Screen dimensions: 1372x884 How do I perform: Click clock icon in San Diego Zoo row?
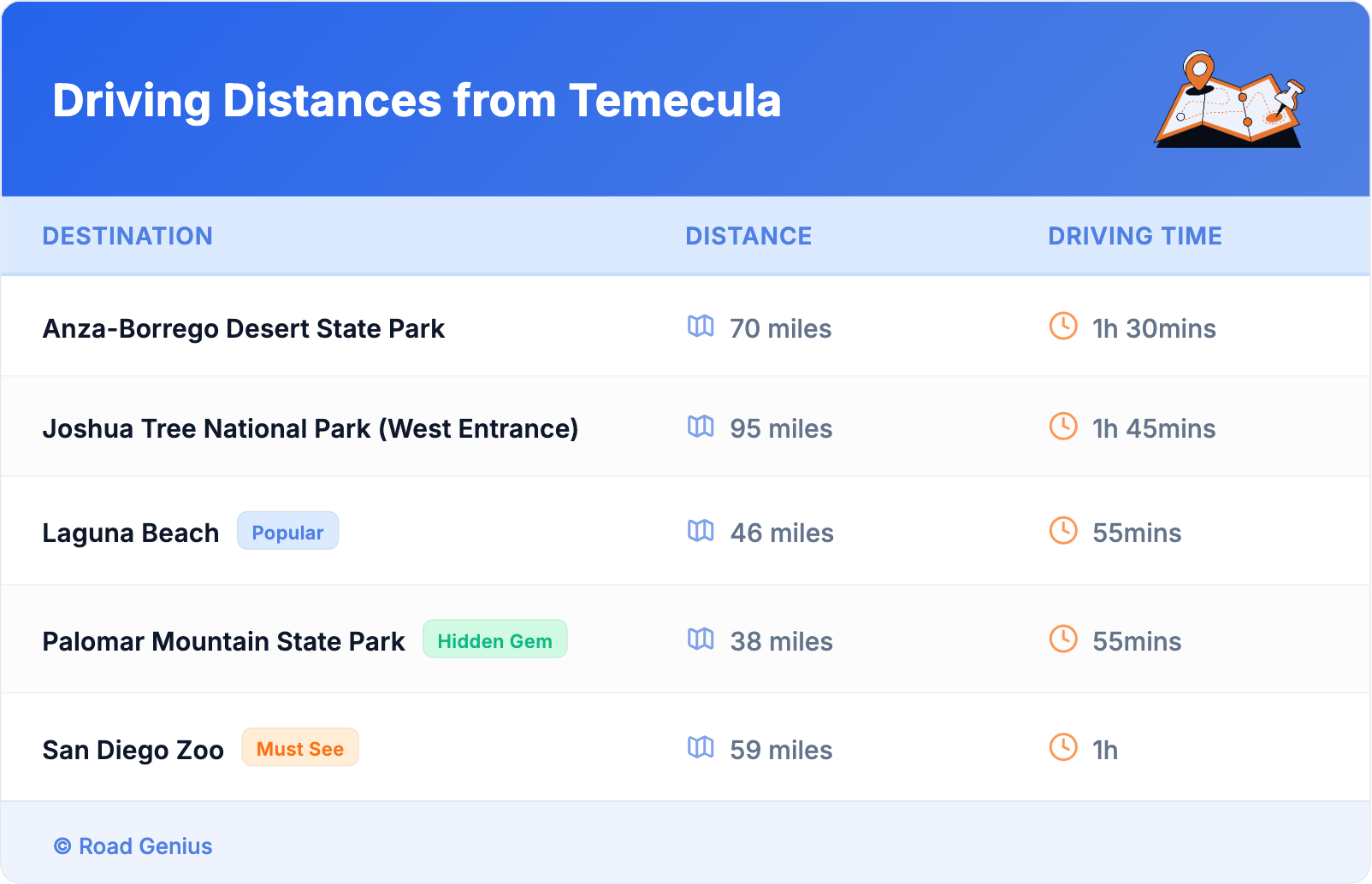tap(1063, 747)
